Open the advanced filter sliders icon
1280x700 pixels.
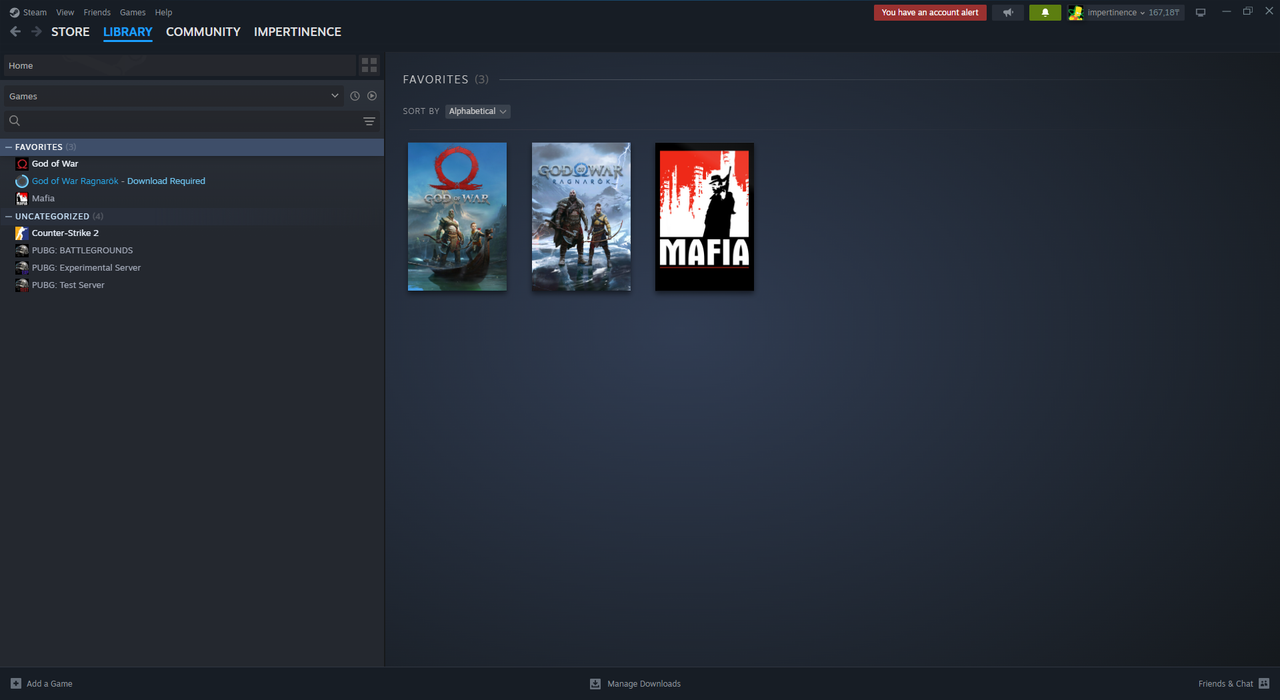pos(369,121)
